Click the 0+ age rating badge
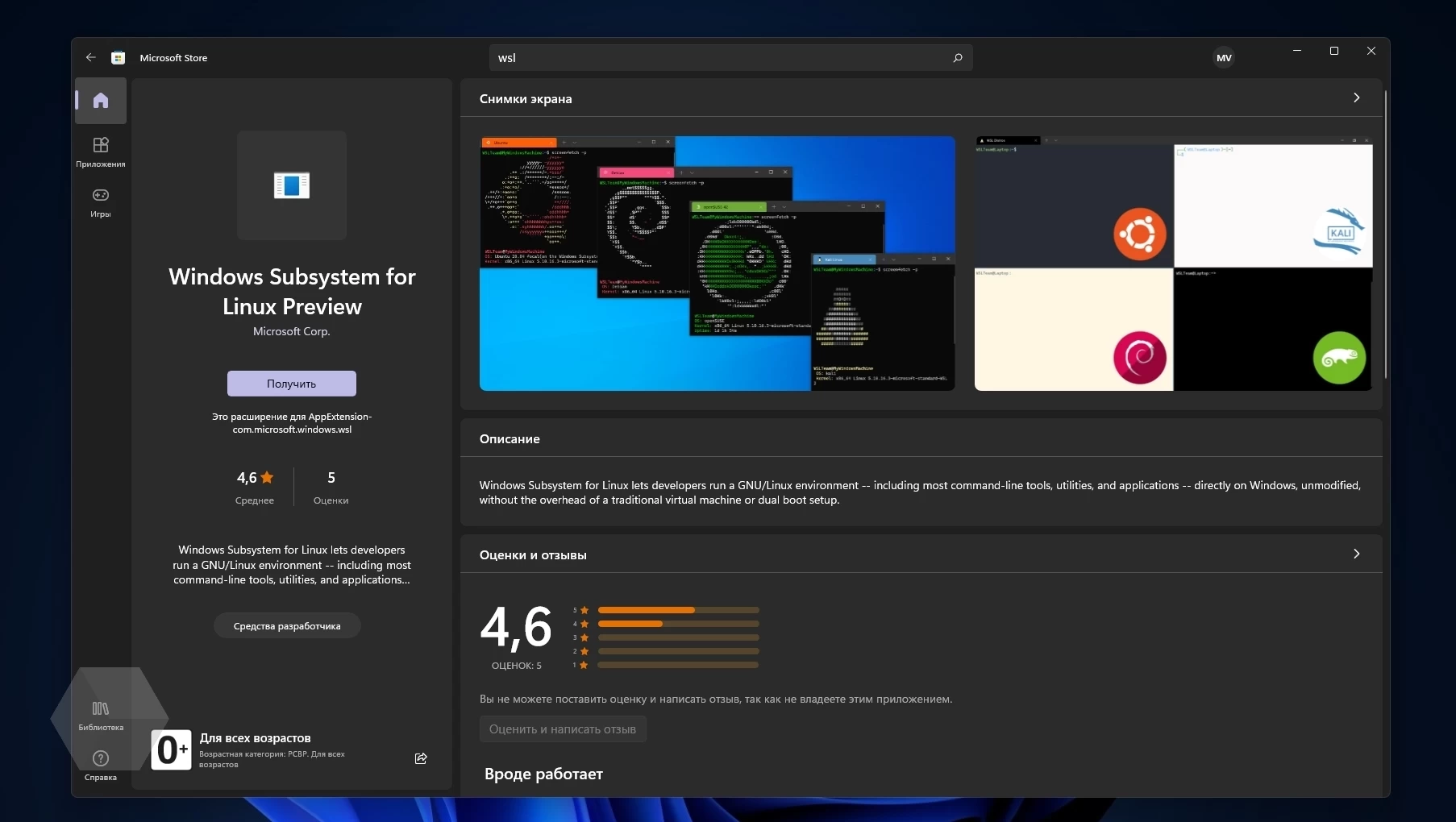The width and height of the screenshot is (1456, 822). click(171, 750)
